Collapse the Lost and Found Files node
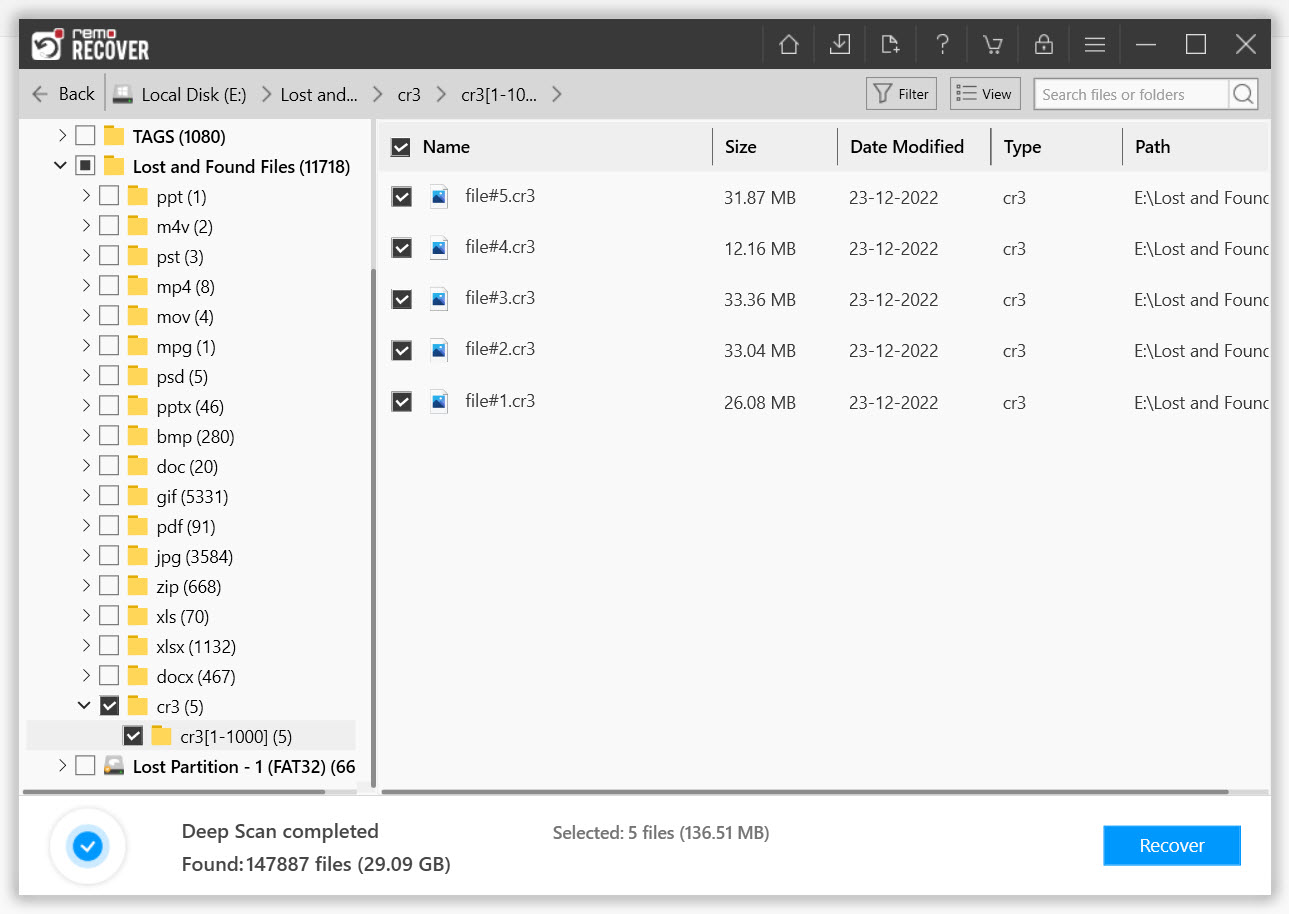 click(60, 166)
